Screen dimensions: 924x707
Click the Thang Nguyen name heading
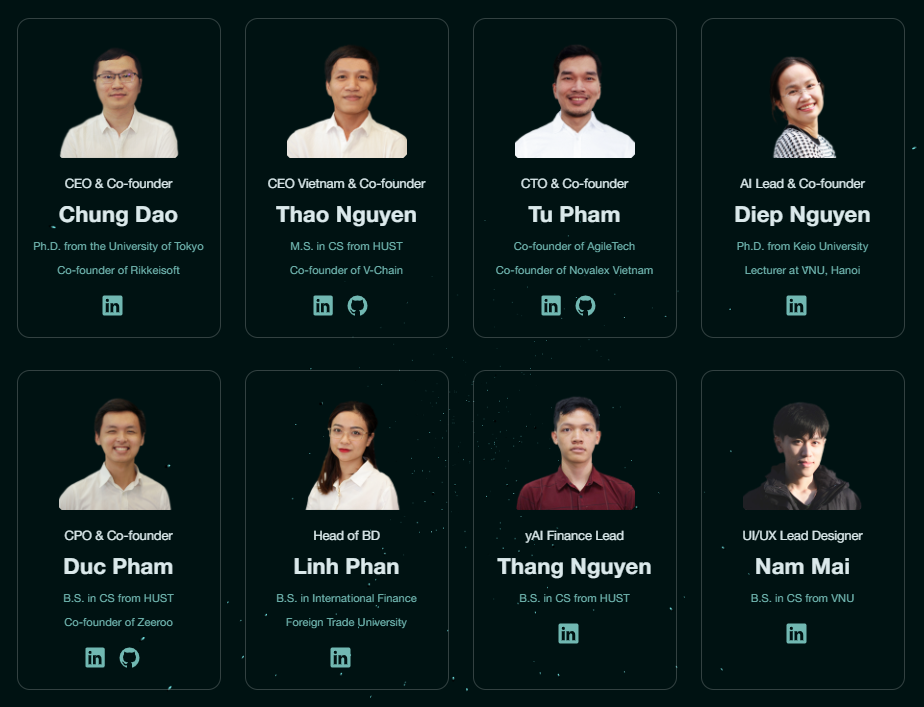(x=575, y=566)
